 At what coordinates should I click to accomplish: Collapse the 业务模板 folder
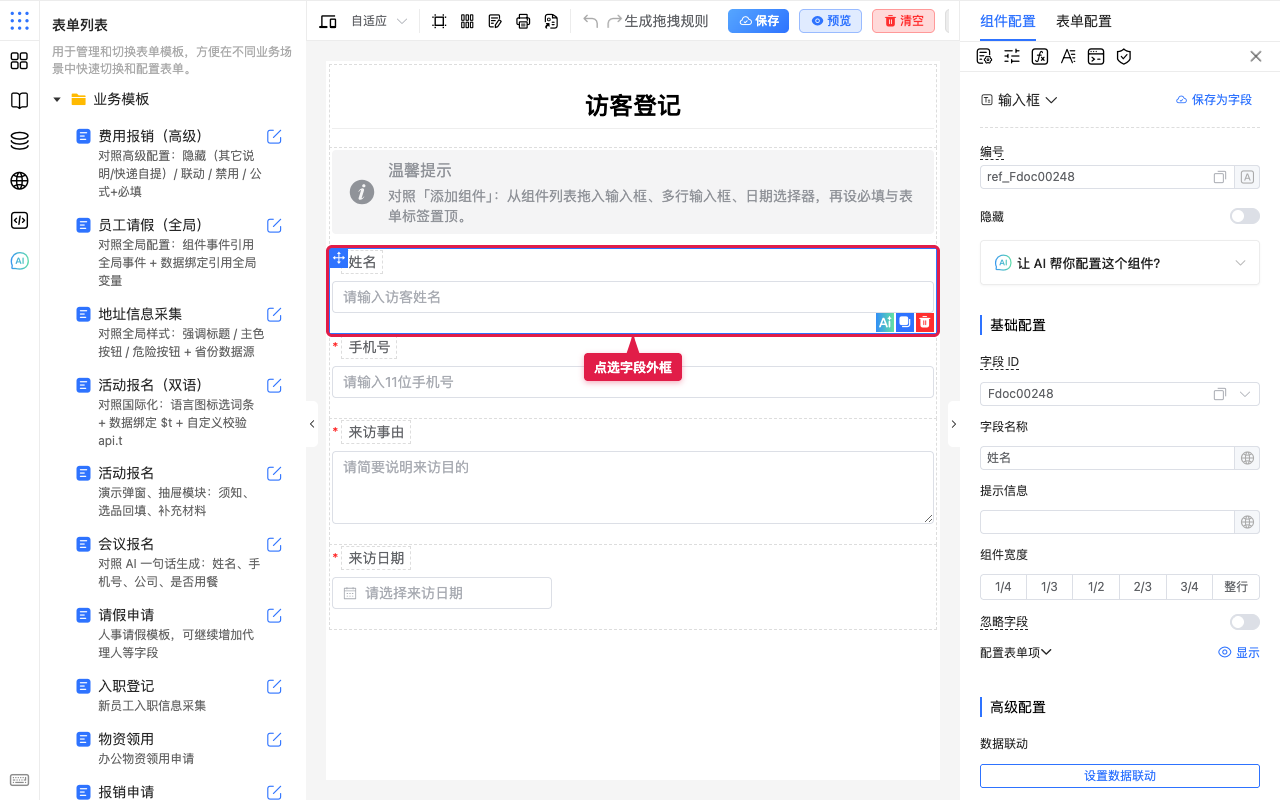[57, 100]
